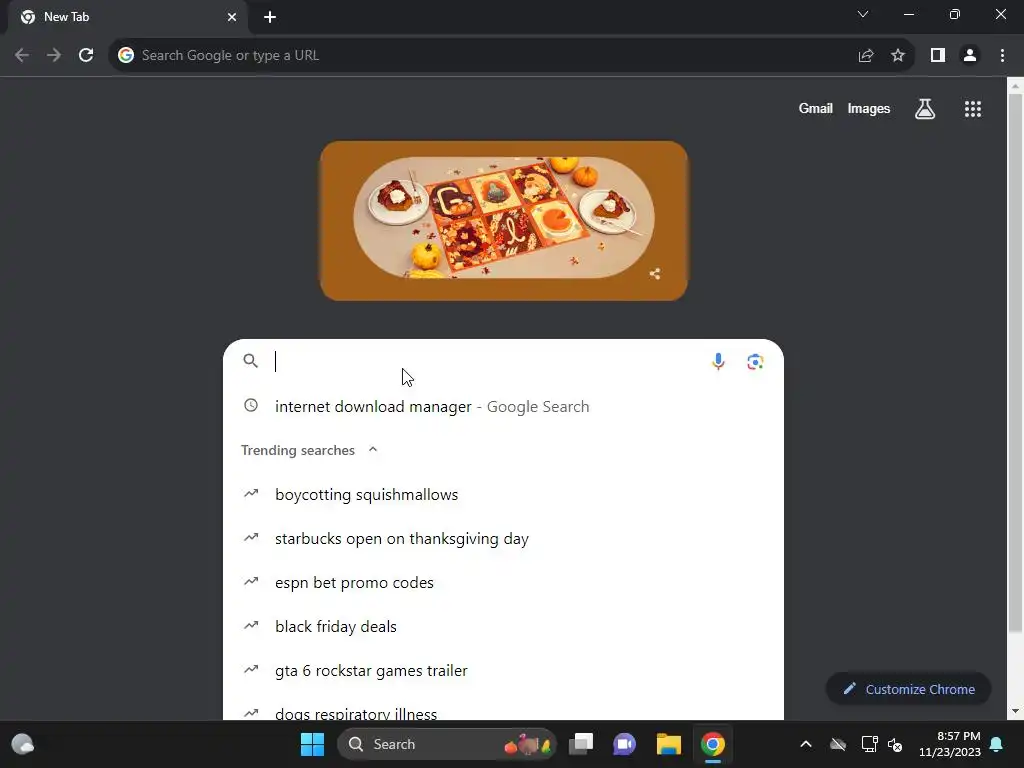Viewport: 1024px width, 768px height.
Task: Click the magnifier icon in search box
Action: click(x=250, y=360)
